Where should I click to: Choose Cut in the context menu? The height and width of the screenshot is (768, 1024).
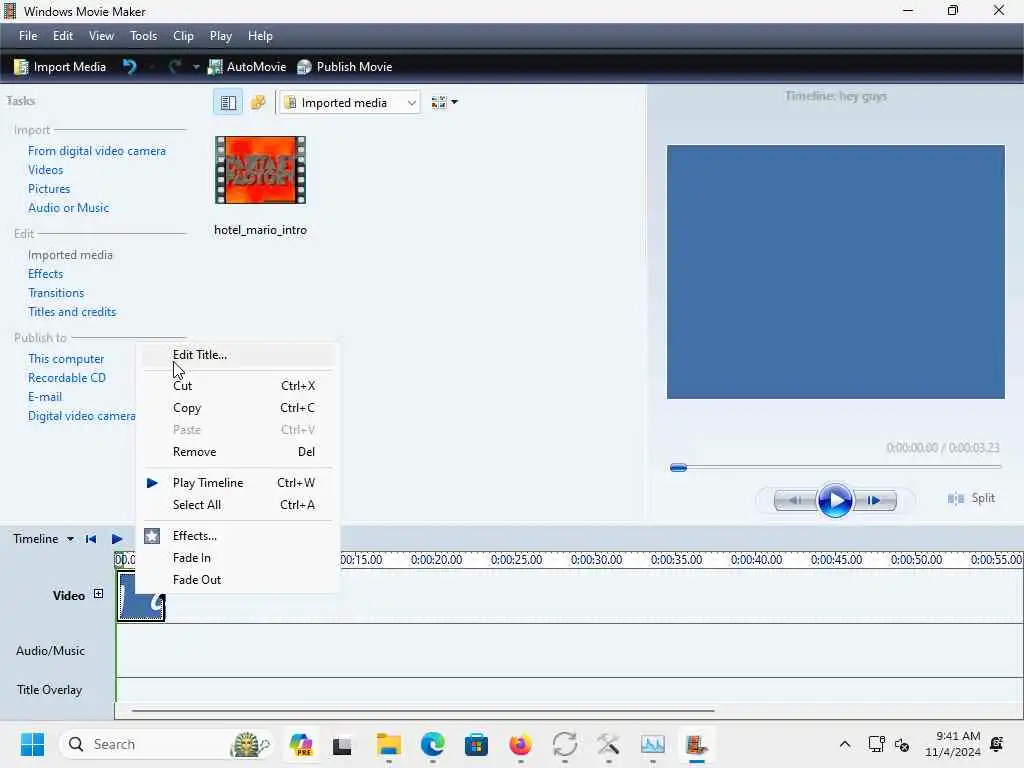point(238,385)
